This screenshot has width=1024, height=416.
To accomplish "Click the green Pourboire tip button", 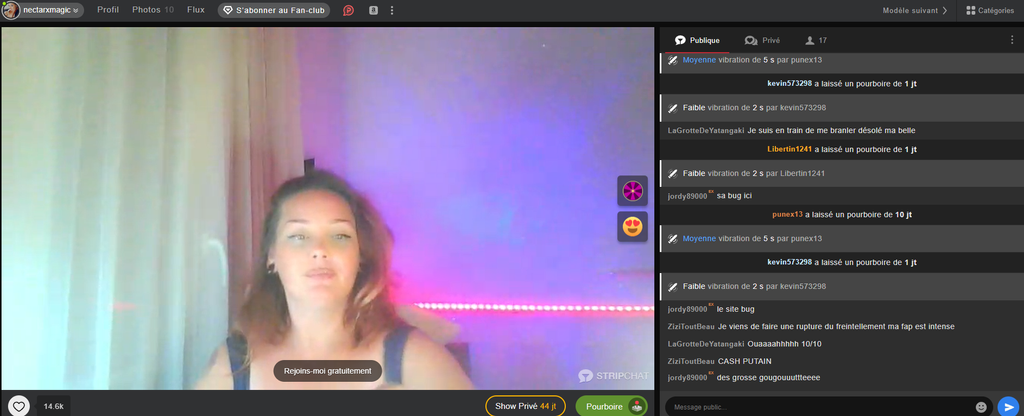I will (611, 406).
